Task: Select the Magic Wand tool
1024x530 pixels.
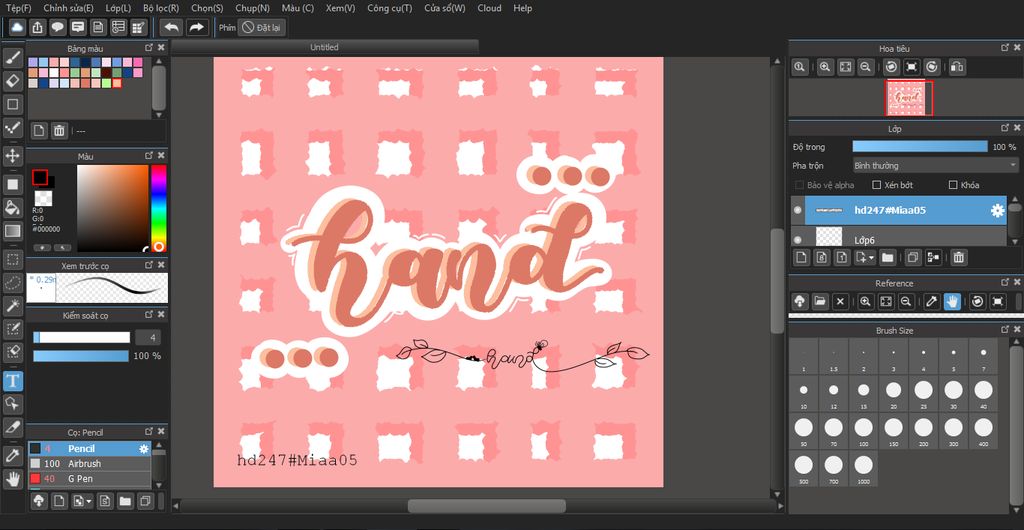Action: click(x=12, y=305)
